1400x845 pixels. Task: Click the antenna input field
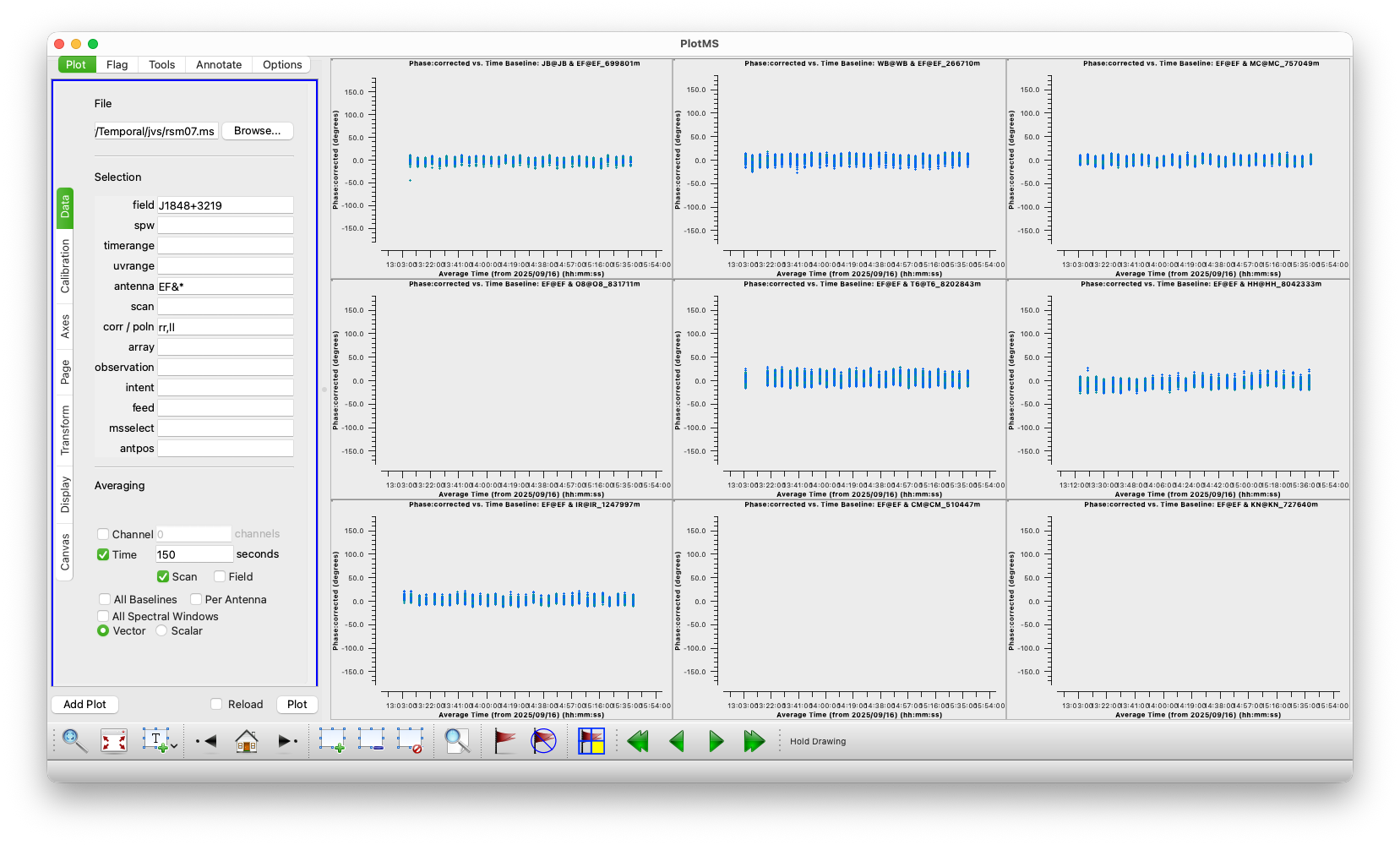(225, 286)
